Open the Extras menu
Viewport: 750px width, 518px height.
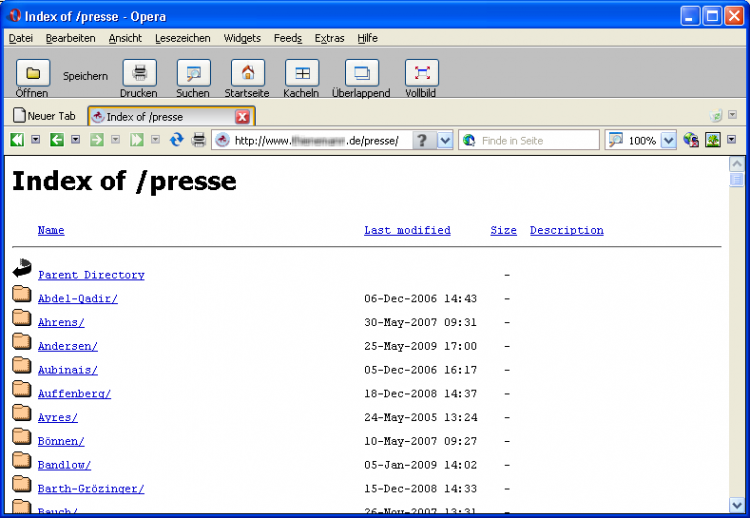pos(329,38)
